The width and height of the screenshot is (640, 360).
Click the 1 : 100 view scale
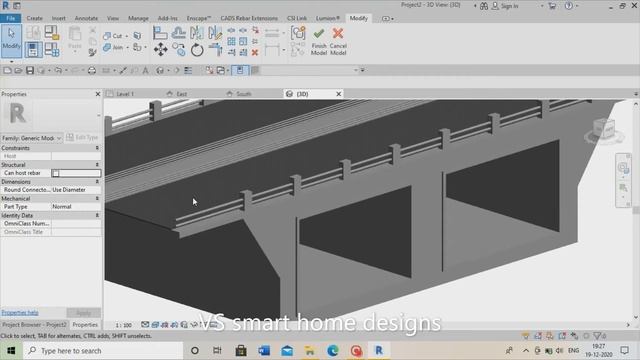coord(123,325)
